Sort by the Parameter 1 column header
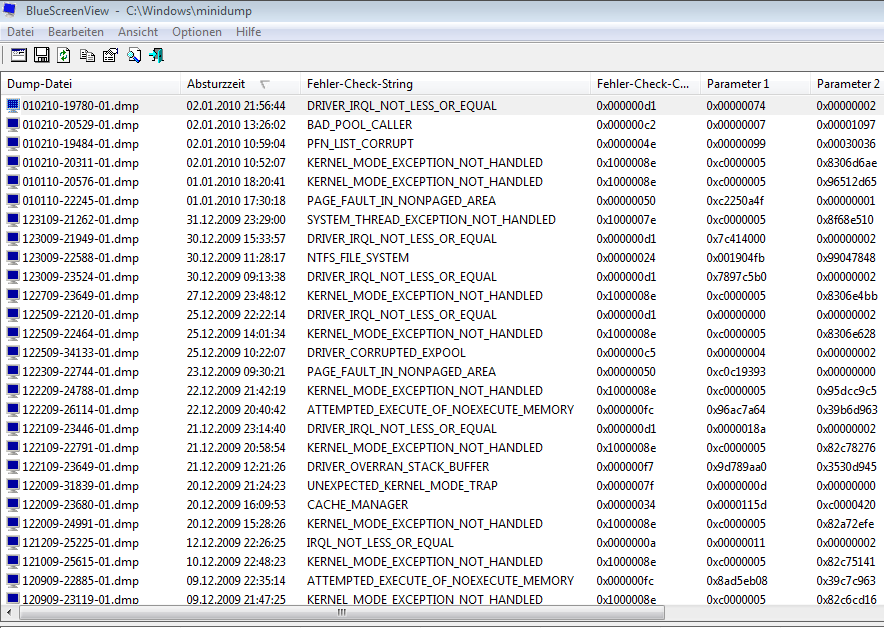This screenshot has height=628, width=884. 755,84
